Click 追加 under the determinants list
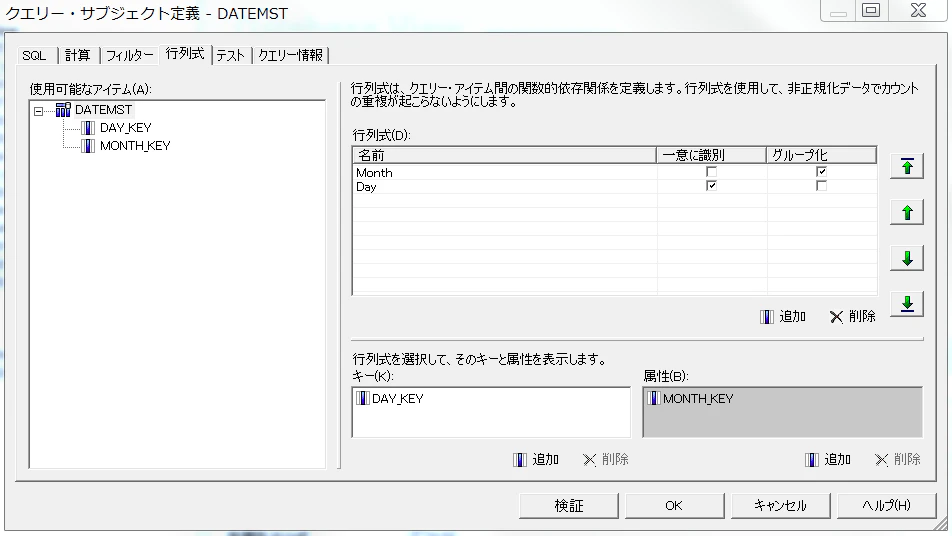 coord(783,316)
